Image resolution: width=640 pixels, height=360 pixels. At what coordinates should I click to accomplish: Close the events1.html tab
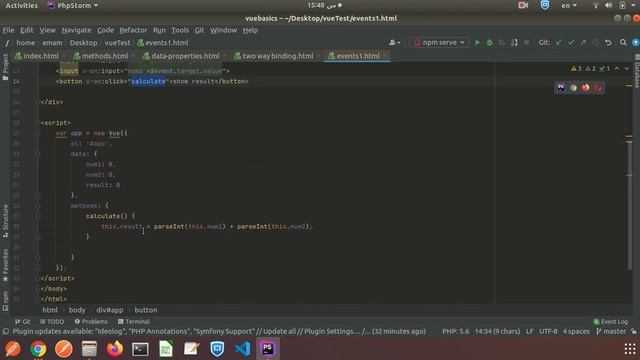(x=385, y=56)
